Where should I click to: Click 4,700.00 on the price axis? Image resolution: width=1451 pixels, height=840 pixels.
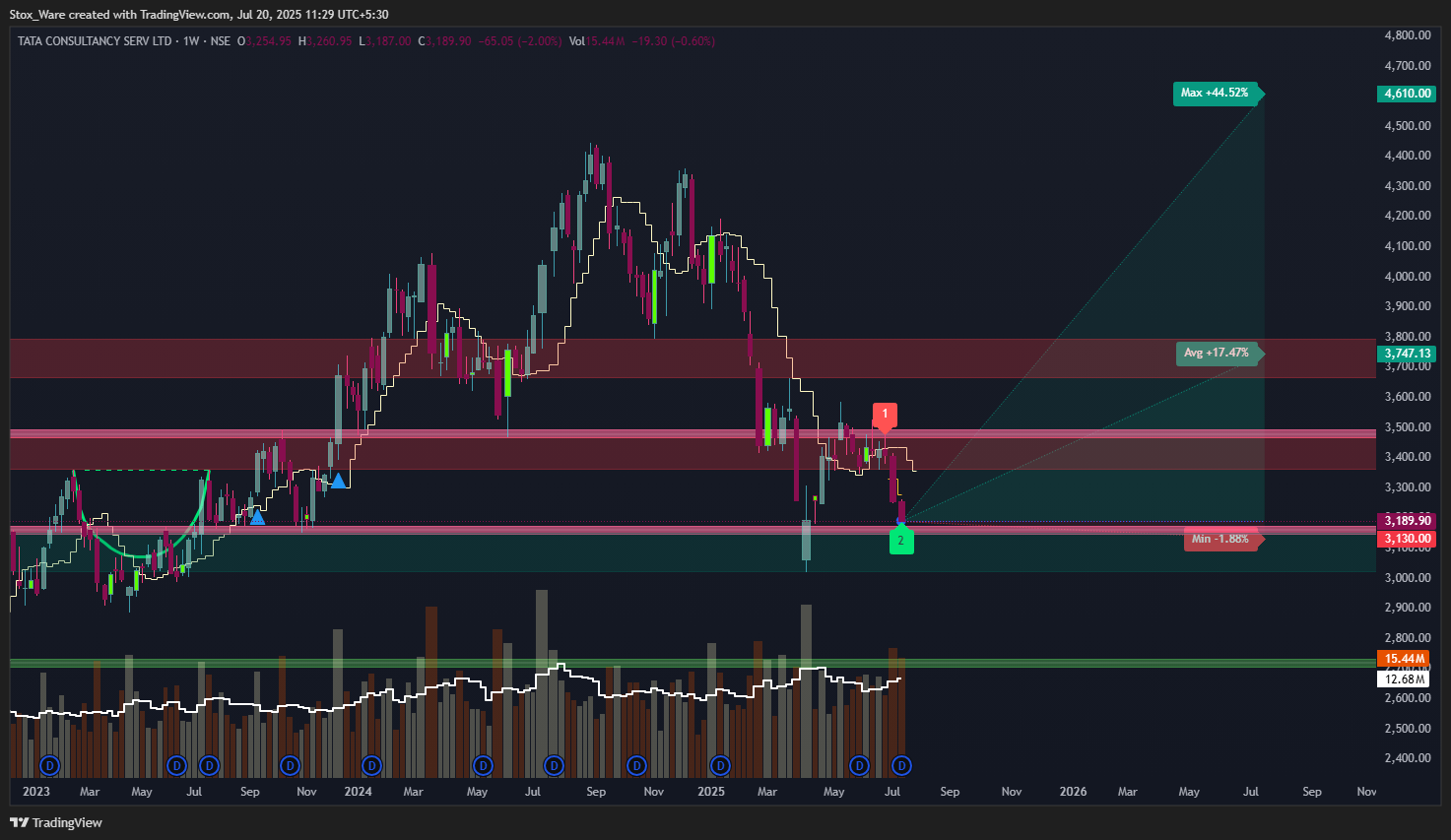tap(1408, 66)
